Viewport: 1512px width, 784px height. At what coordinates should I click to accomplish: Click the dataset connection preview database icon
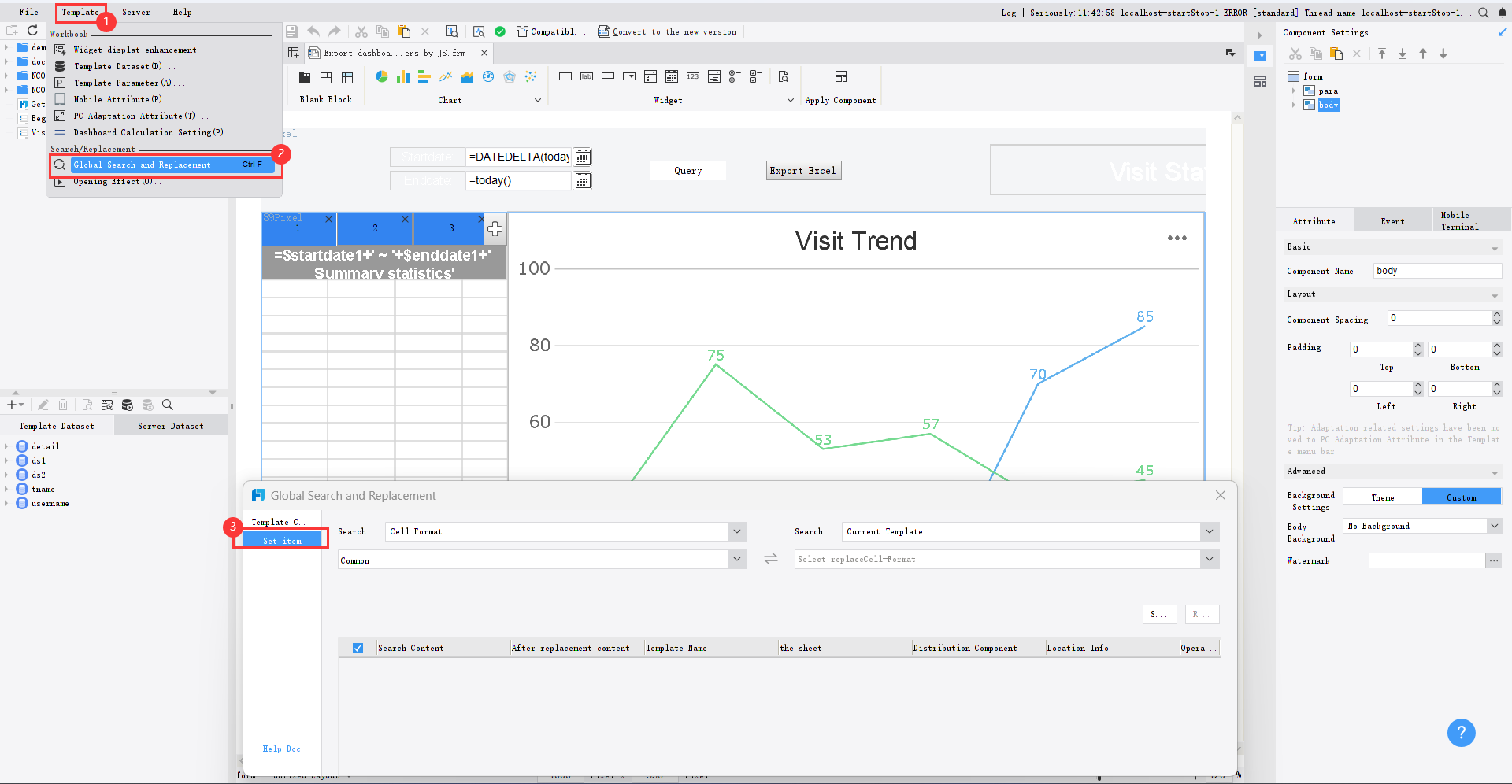click(128, 405)
